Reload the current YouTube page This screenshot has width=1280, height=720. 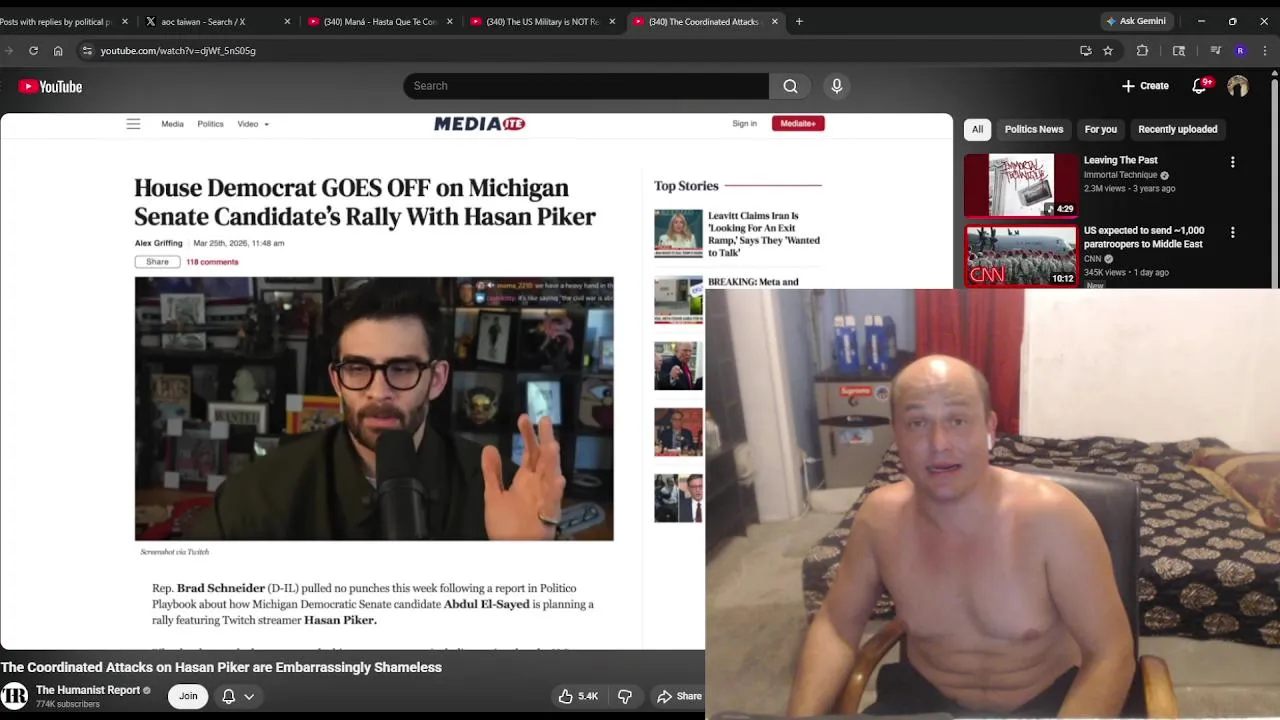coord(33,50)
